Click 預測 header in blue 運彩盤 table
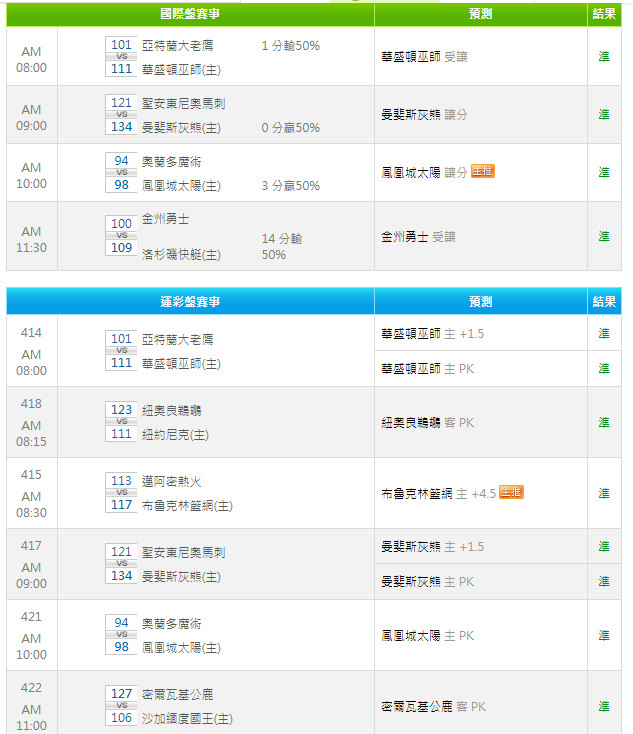The width and height of the screenshot is (633, 734). 480,301
